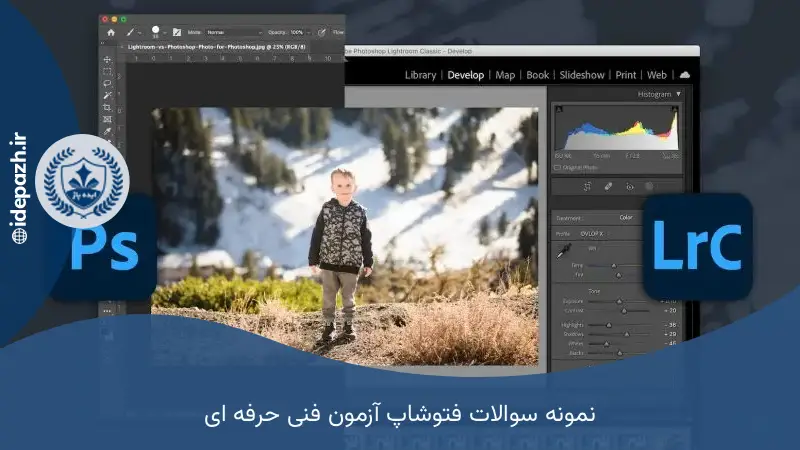The width and height of the screenshot is (800, 450).
Task: Select the Frame tool
Action: 107,119
